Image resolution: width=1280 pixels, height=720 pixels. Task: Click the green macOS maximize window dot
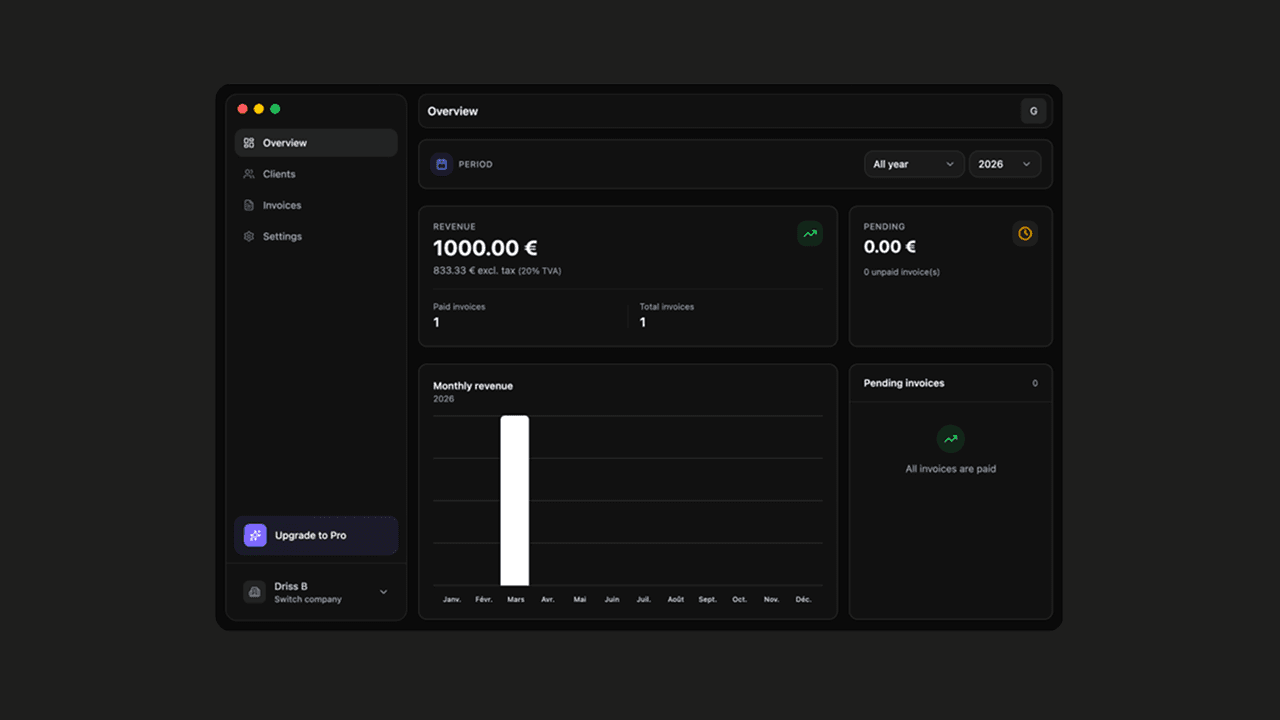click(x=275, y=109)
